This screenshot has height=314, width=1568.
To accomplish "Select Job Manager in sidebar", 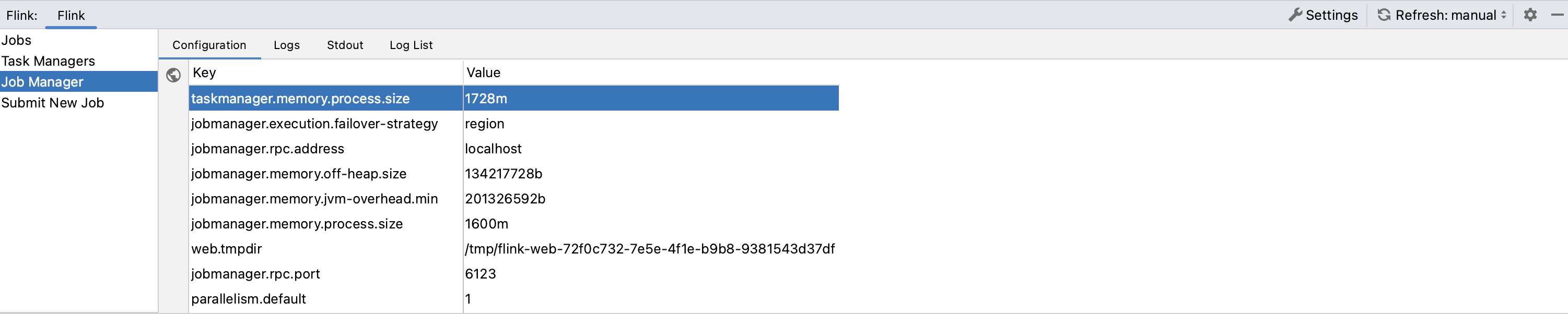I will pos(43,81).
